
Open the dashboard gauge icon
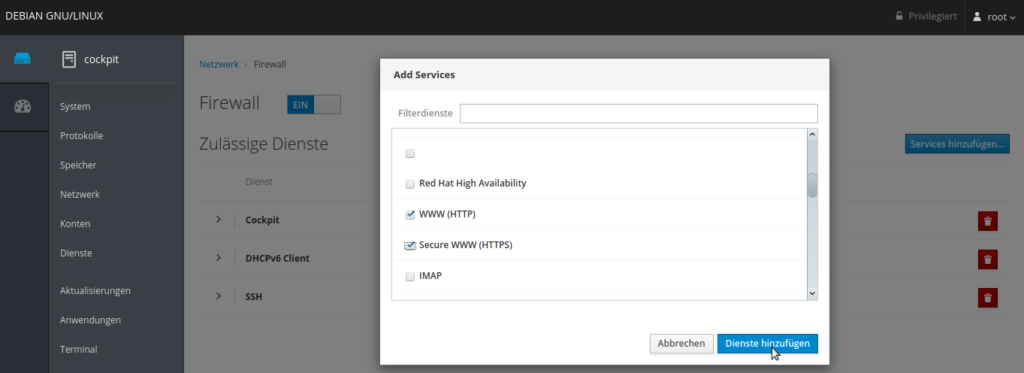click(23, 106)
